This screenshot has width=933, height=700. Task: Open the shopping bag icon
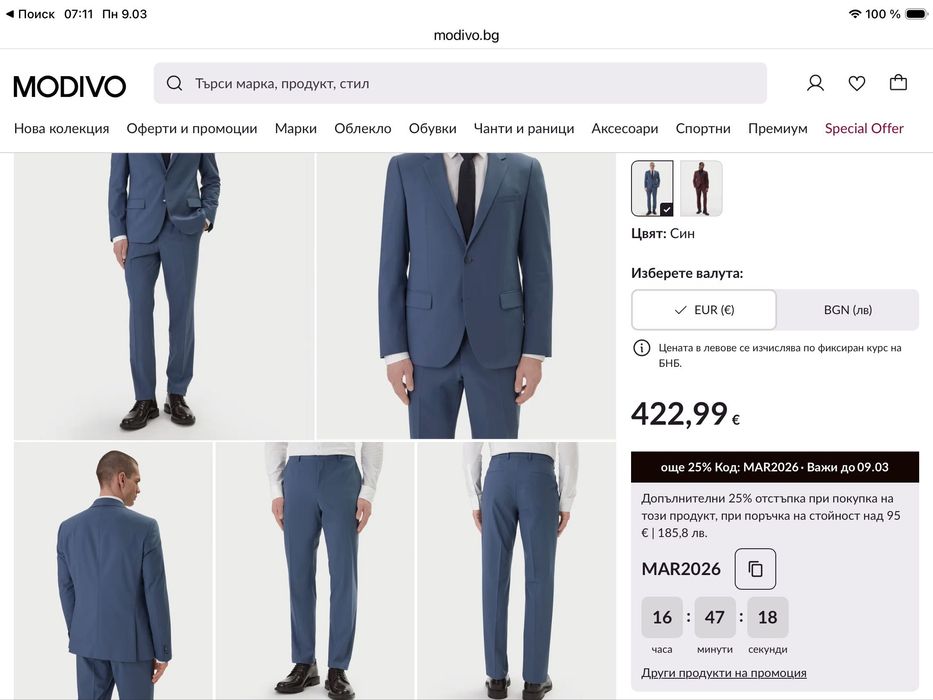[x=898, y=83]
